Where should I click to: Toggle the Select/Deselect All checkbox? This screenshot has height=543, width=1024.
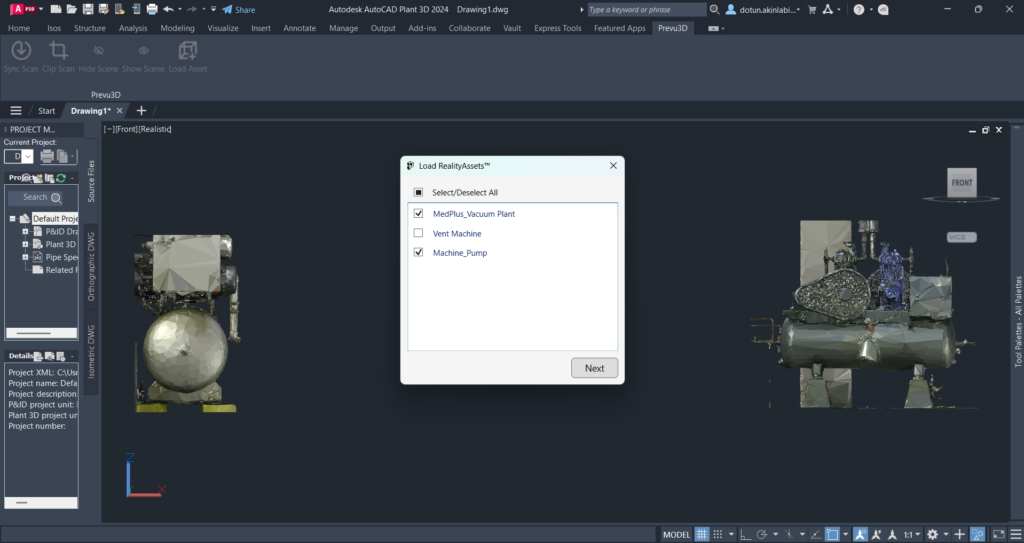point(418,192)
